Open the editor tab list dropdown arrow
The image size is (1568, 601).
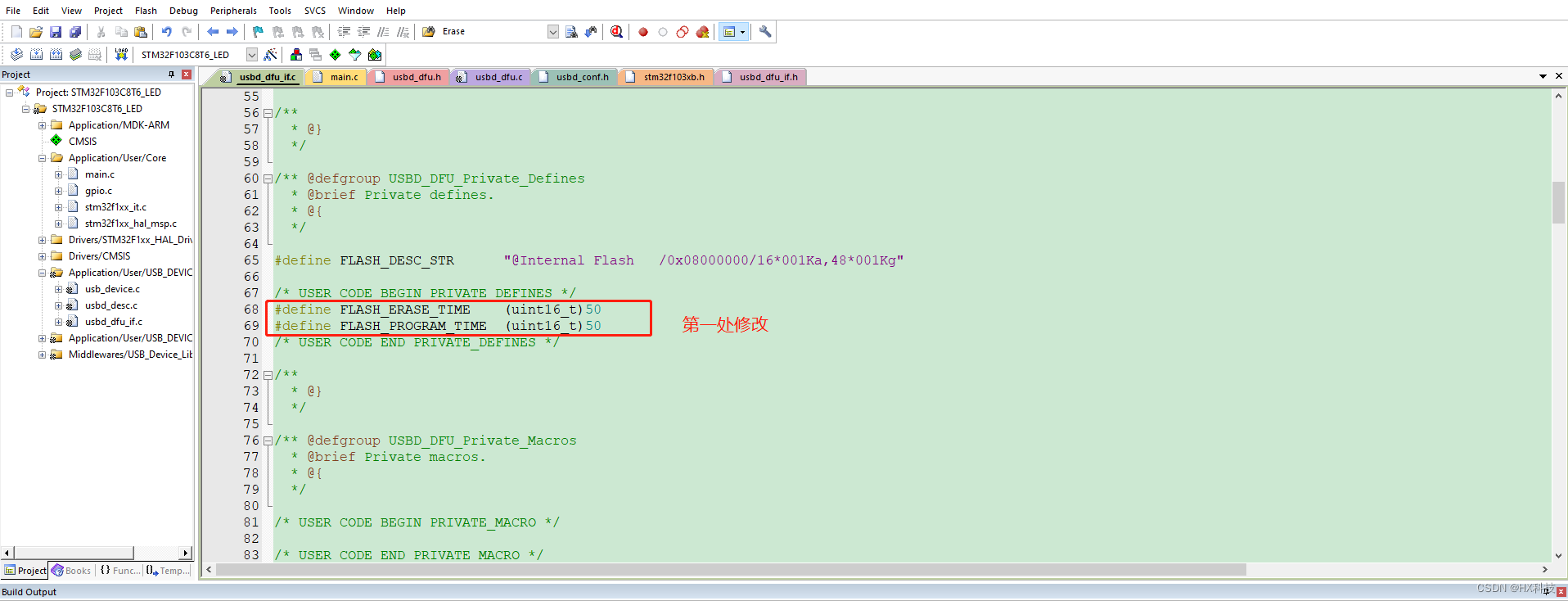(1543, 76)
